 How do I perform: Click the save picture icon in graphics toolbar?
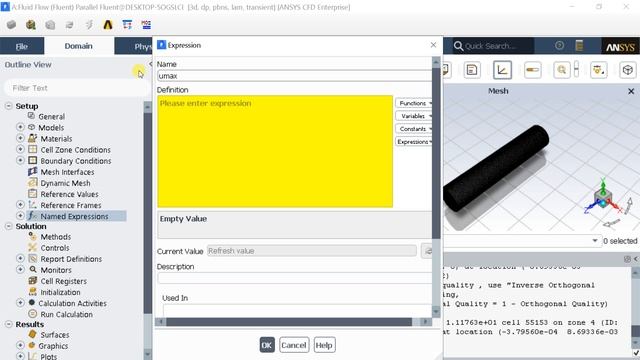(x=472, y=70)
